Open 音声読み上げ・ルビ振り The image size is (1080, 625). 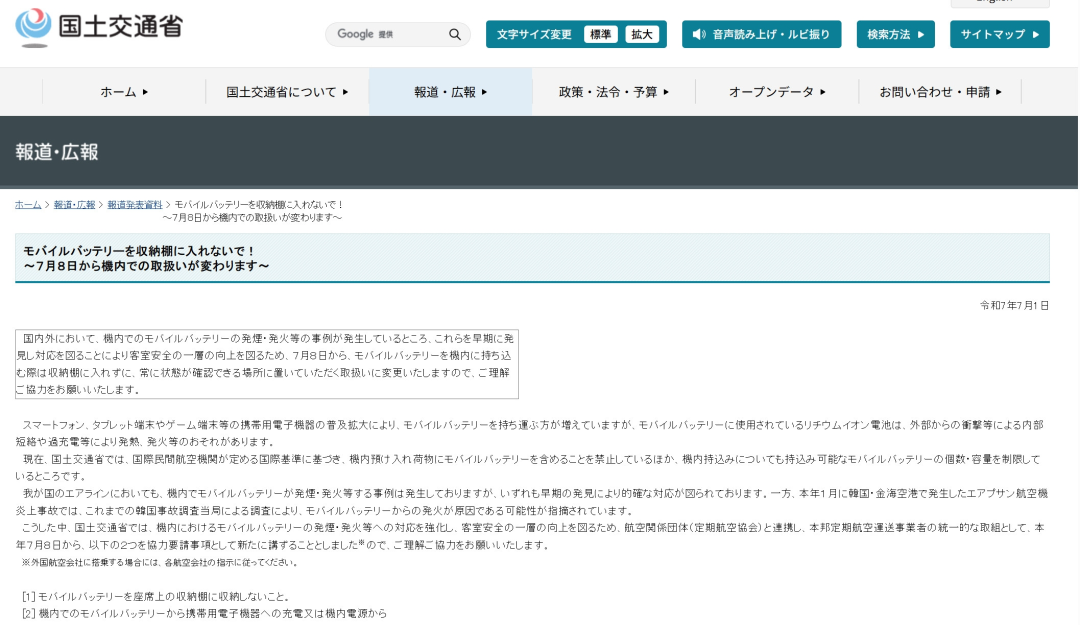tap(761, 34)
